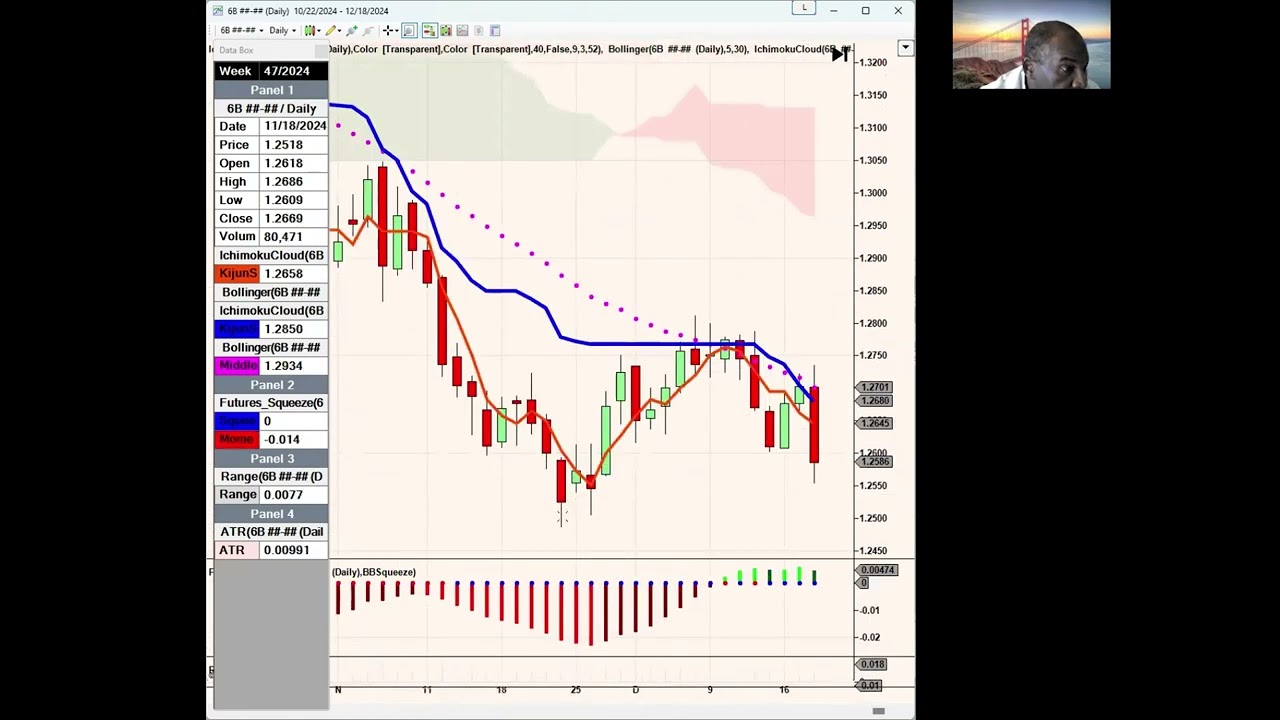1280x720 pixels.
Task: Open the Daily interval dropdown
Action: [x=283, y=30]
